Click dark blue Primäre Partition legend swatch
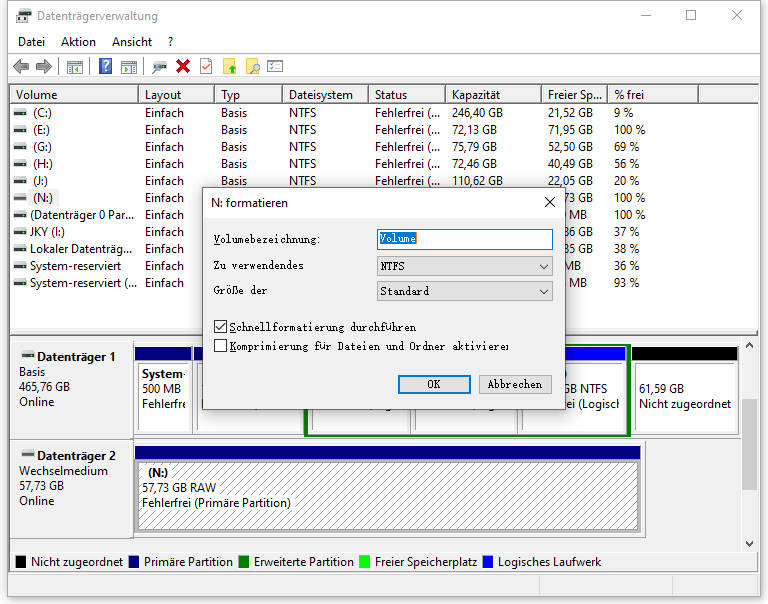The width and height of the screenshot is (768, 604). tap(134, 561)
